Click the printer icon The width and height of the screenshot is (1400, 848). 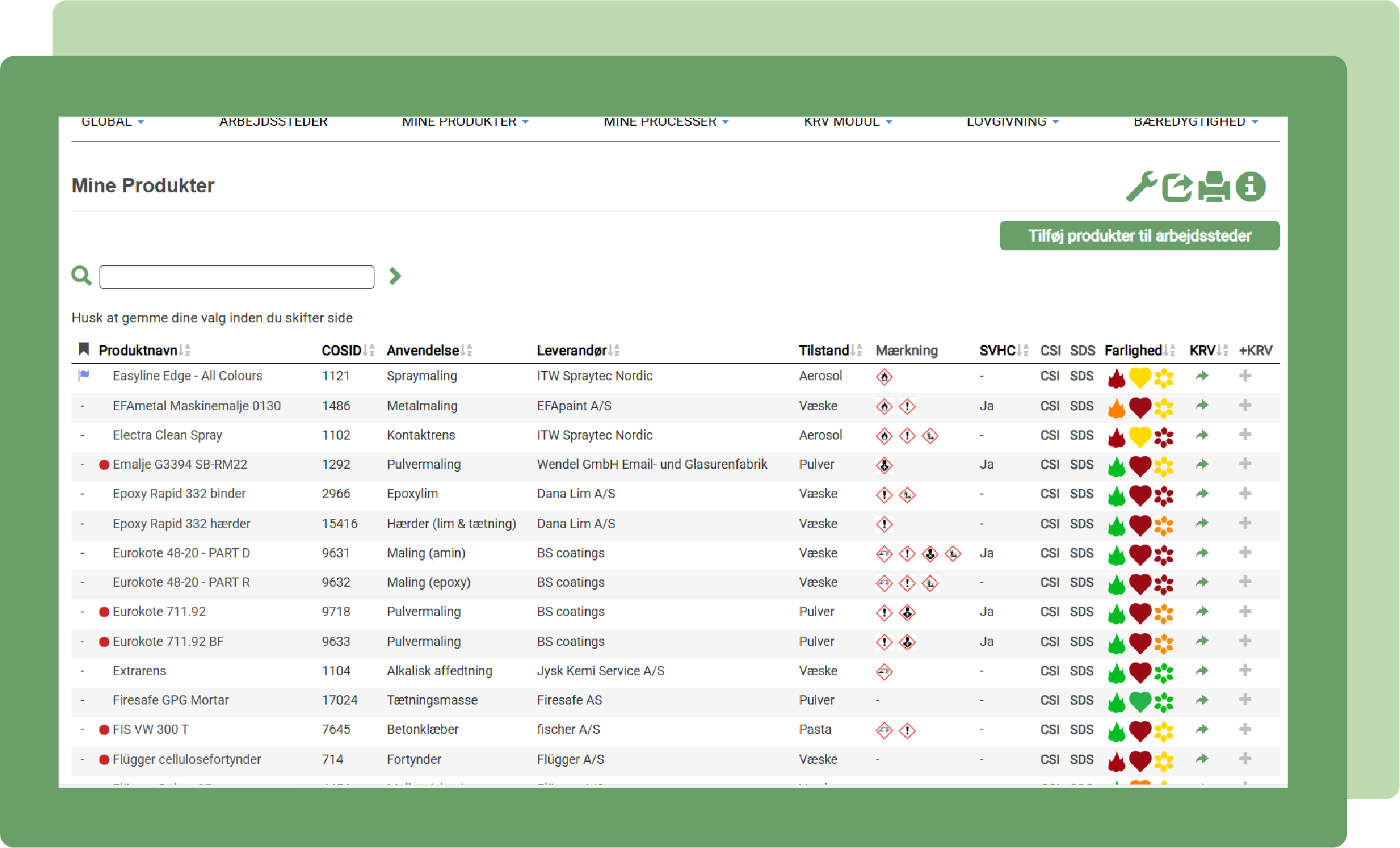(1214, 186)
